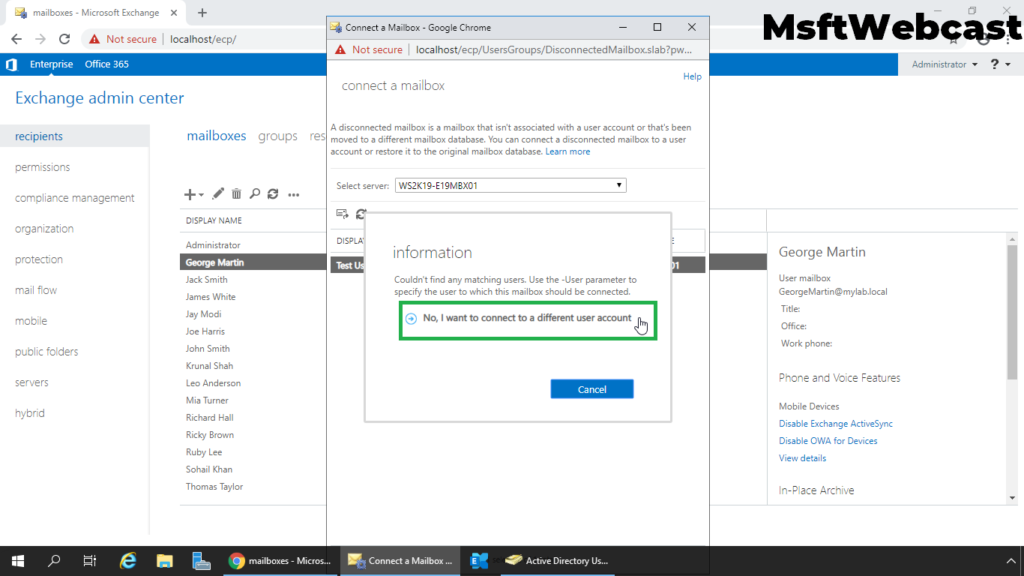Open the servers section in sidebar
1024x576 pixels.
32,382
